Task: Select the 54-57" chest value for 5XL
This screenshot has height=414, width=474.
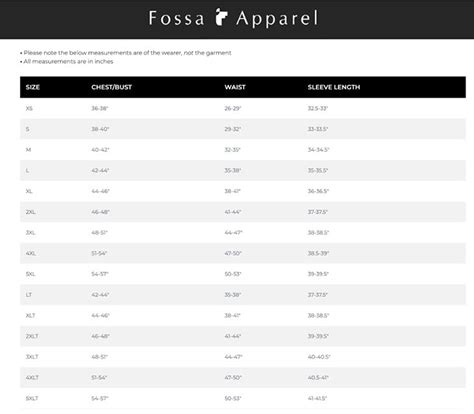Action: click(x=100, y=274)
